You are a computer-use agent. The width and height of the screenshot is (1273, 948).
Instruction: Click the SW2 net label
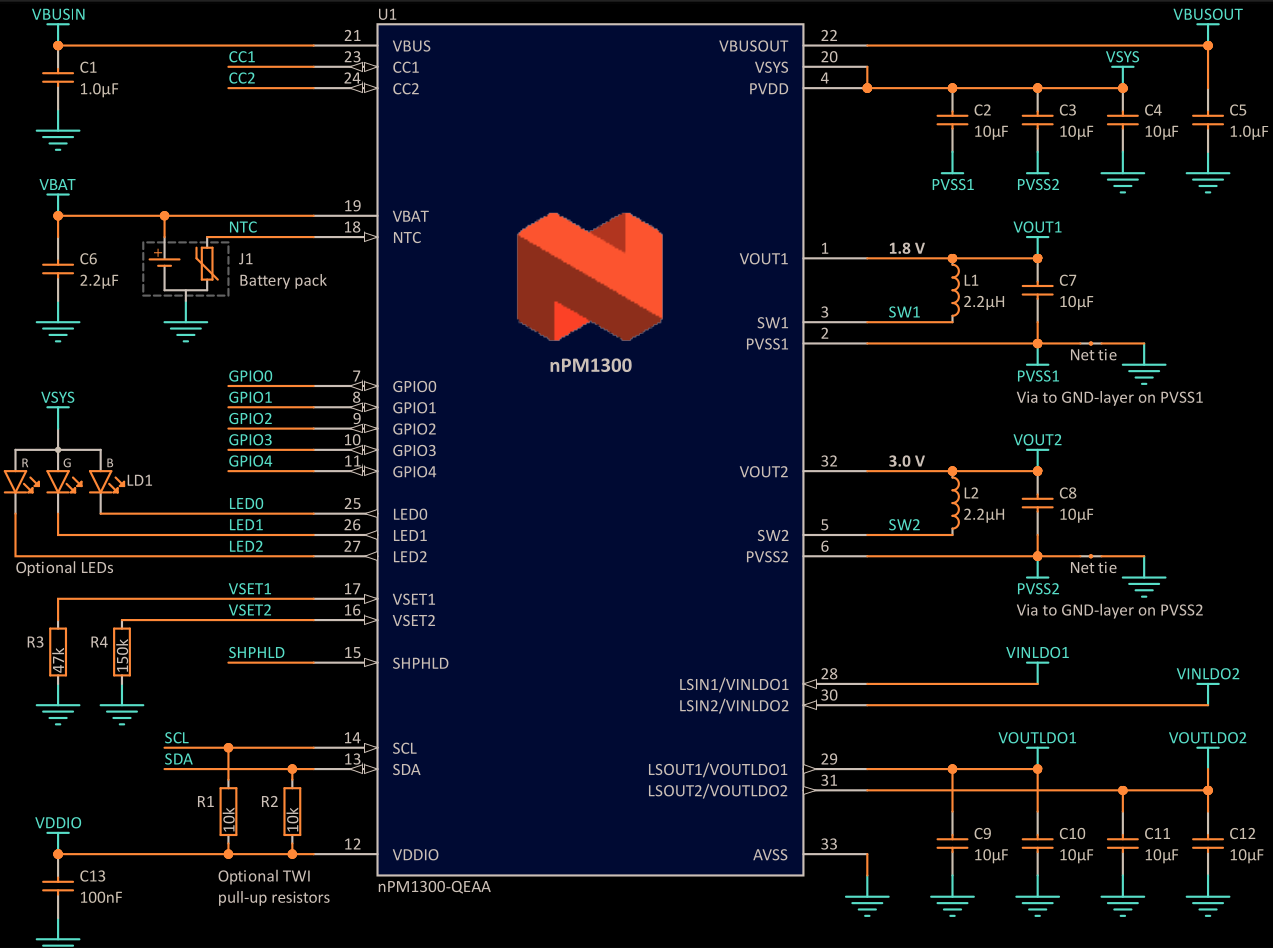[904, 525]
